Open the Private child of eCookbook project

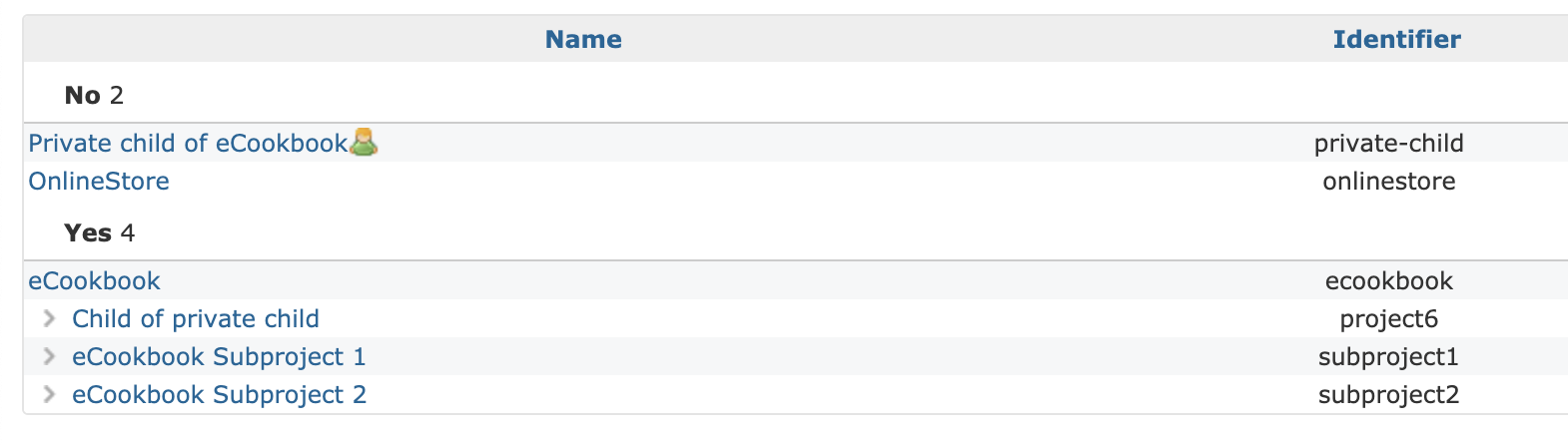[x=188, y=143]
